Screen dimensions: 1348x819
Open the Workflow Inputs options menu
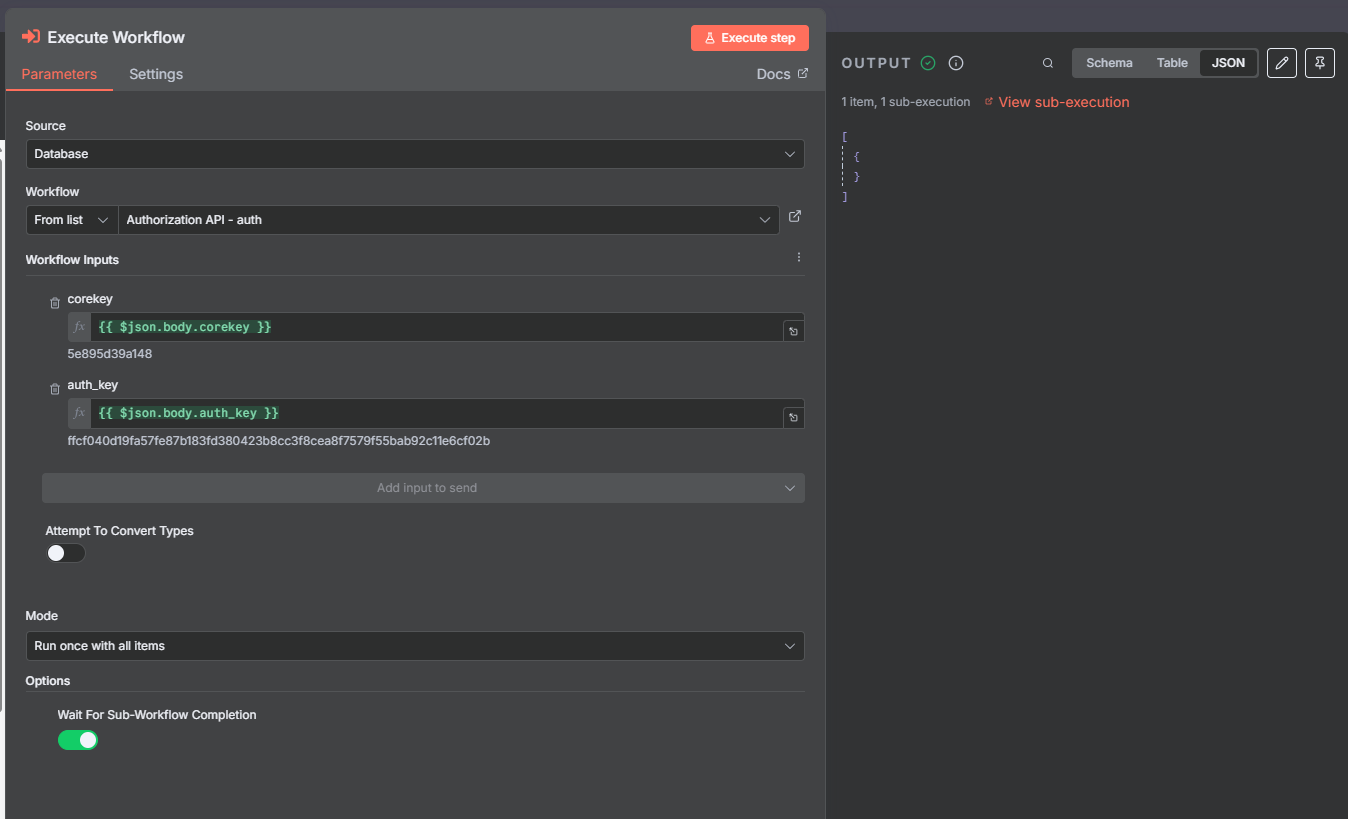tap(799, 257)
